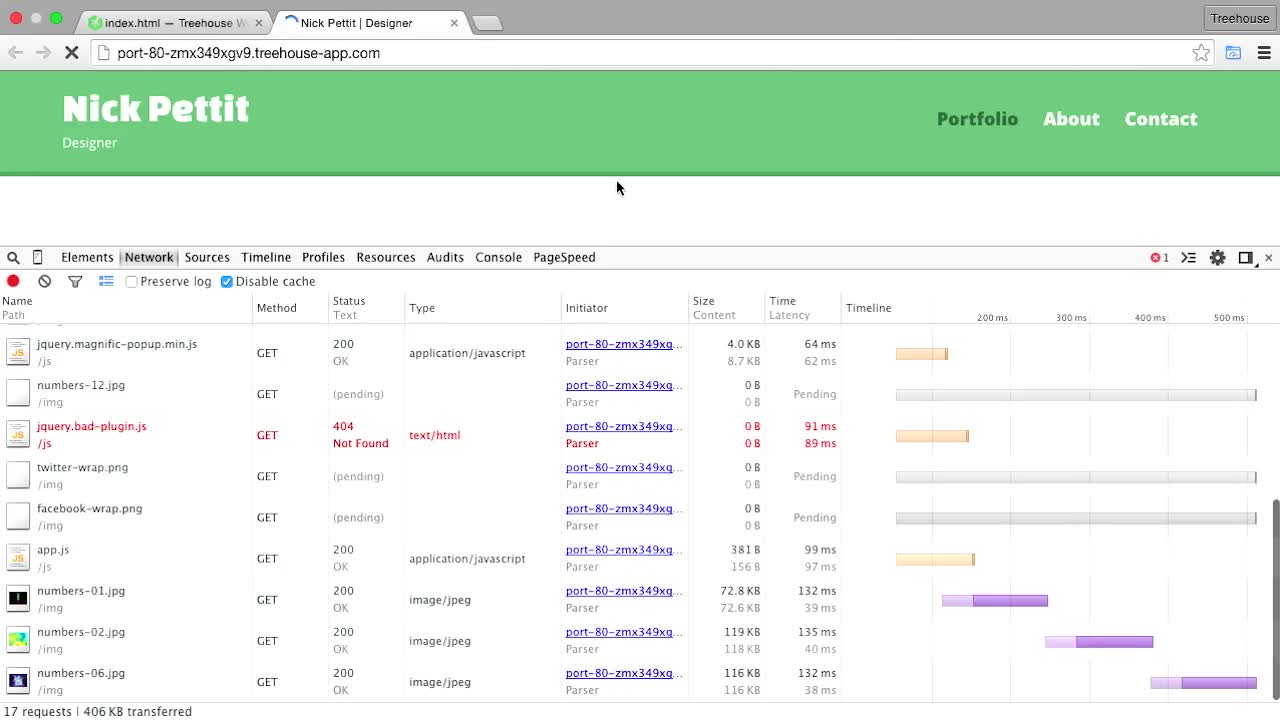1280x720 pixels.
Task: Change DevTools dock position icon
Action: coord(1245,257)
